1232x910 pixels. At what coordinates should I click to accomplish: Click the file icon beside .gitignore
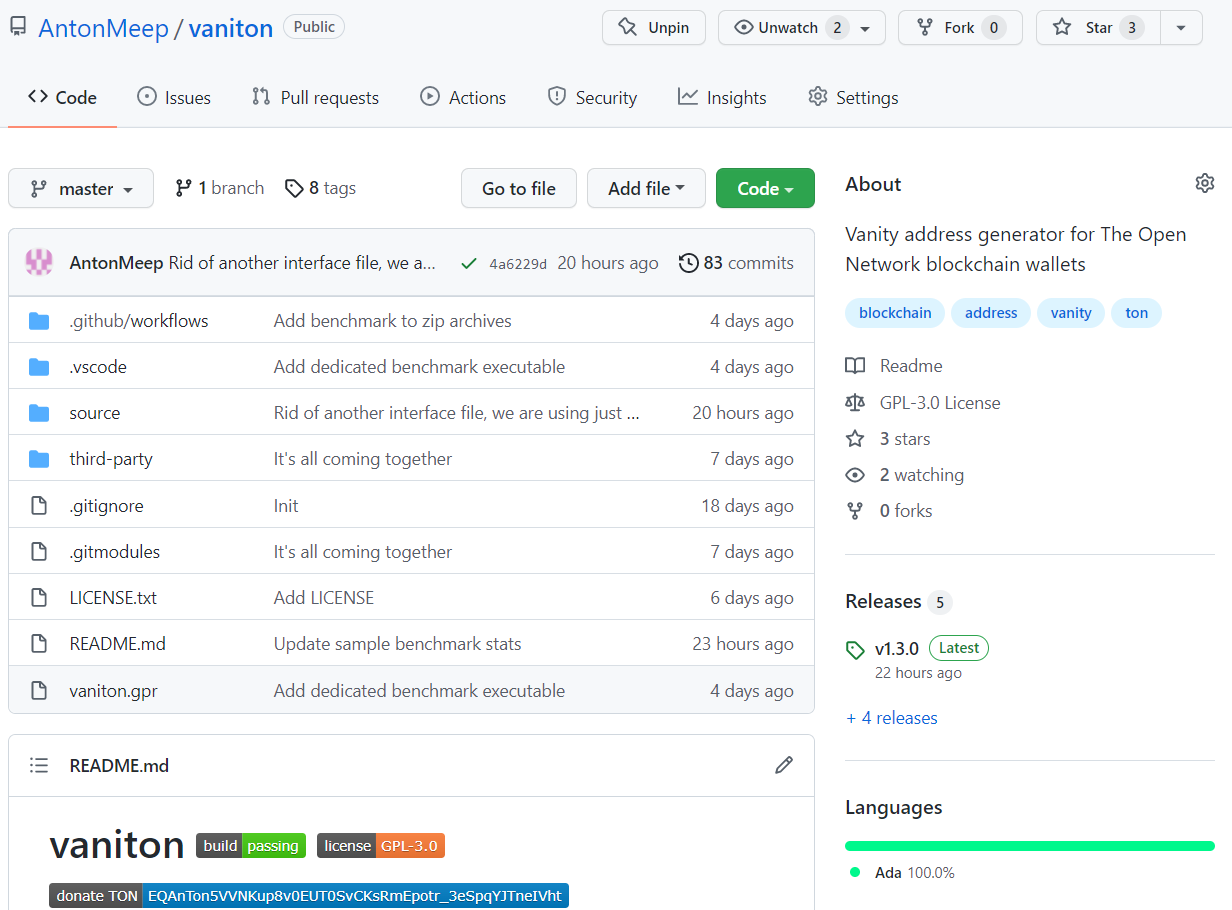(39, 506)
